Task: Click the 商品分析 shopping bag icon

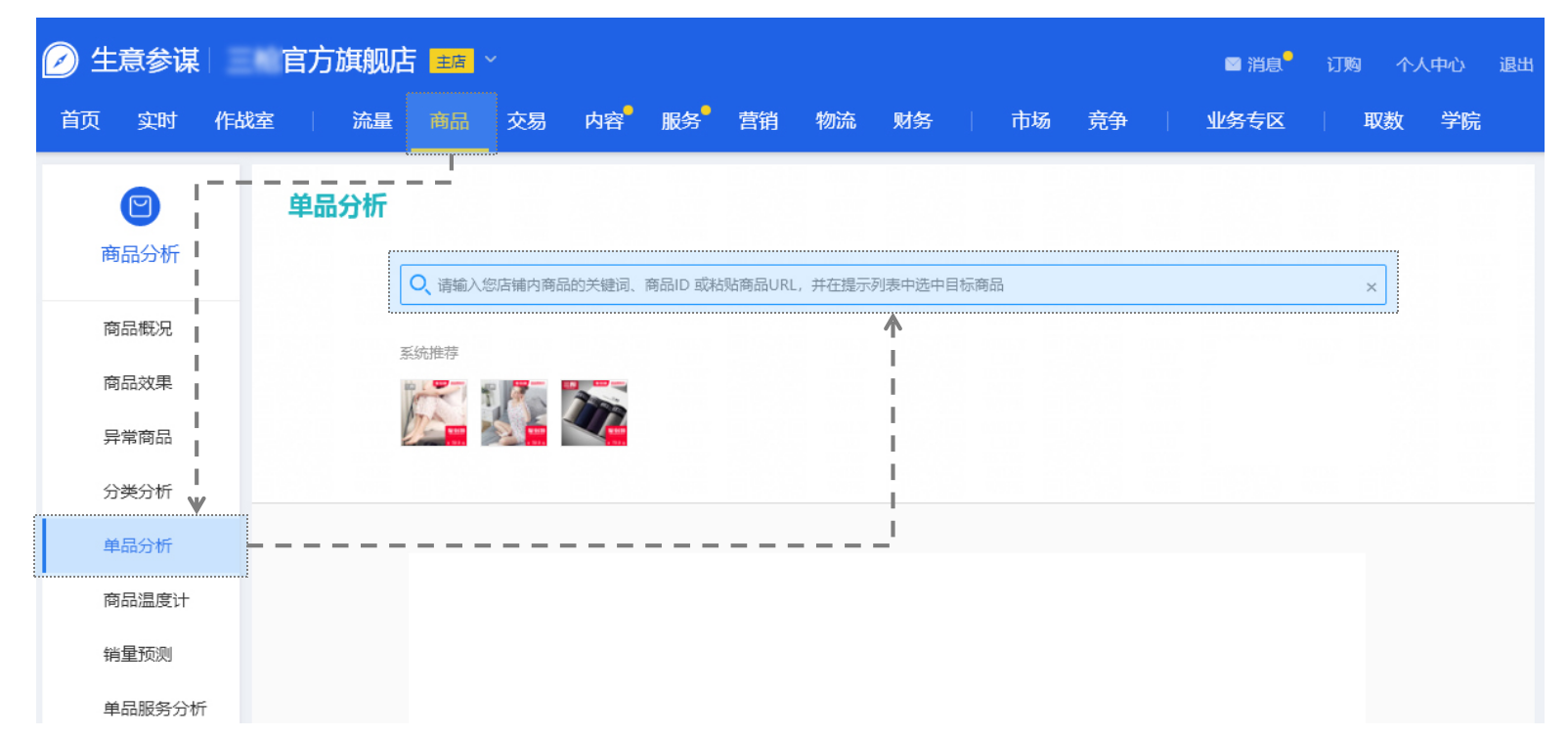Action: [x=140, y=206]
